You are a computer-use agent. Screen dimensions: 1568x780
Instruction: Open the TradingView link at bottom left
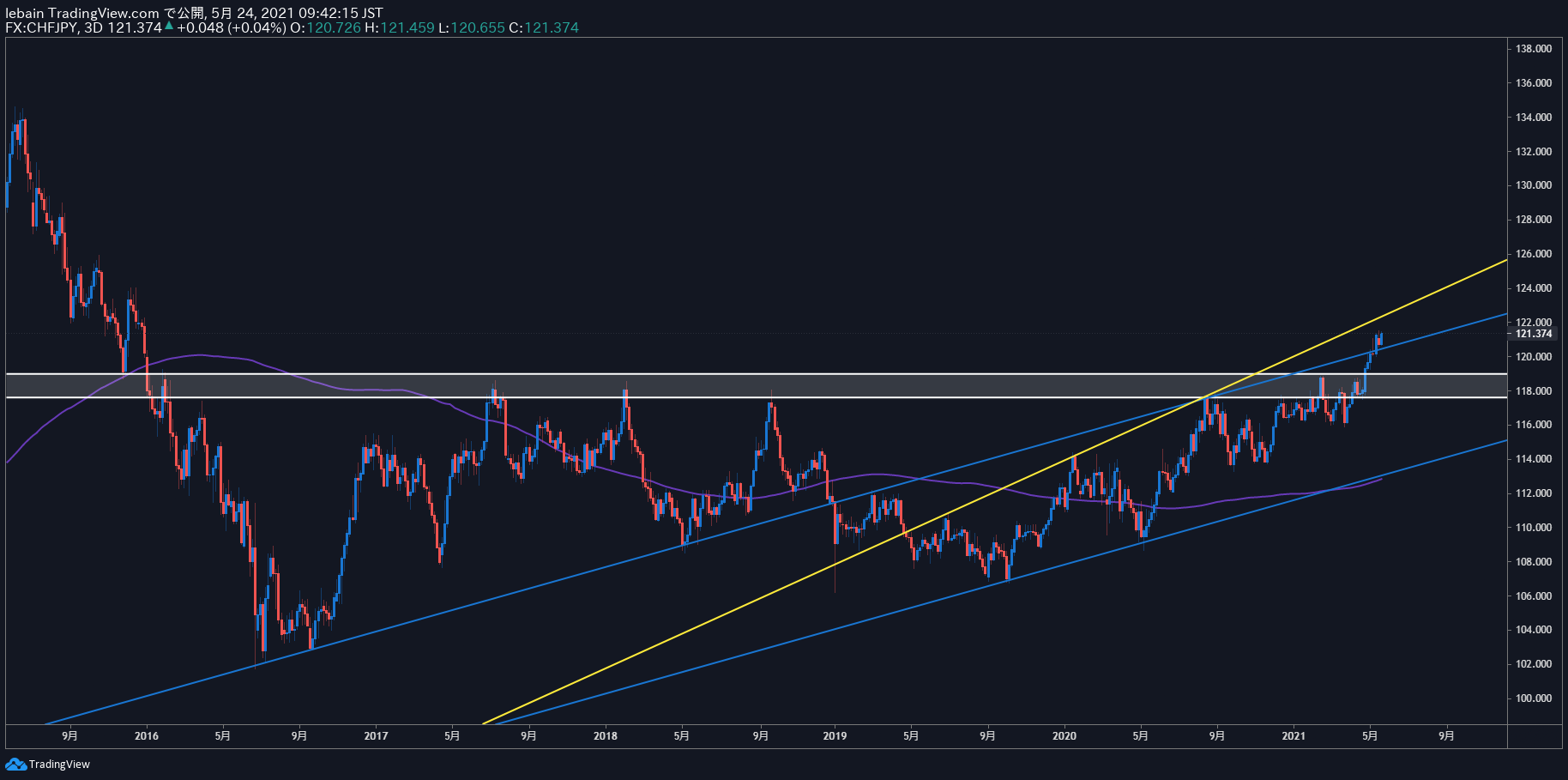click(48, 764)
